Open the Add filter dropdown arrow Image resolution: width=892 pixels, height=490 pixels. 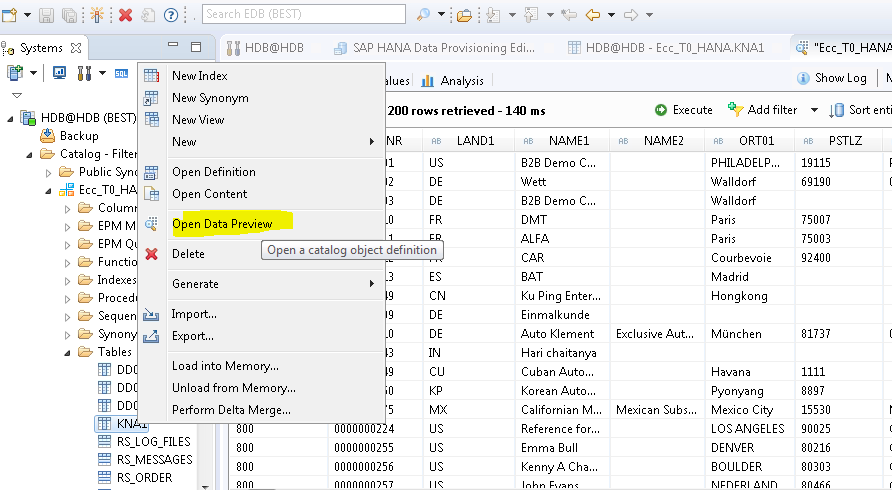(814, 110)
